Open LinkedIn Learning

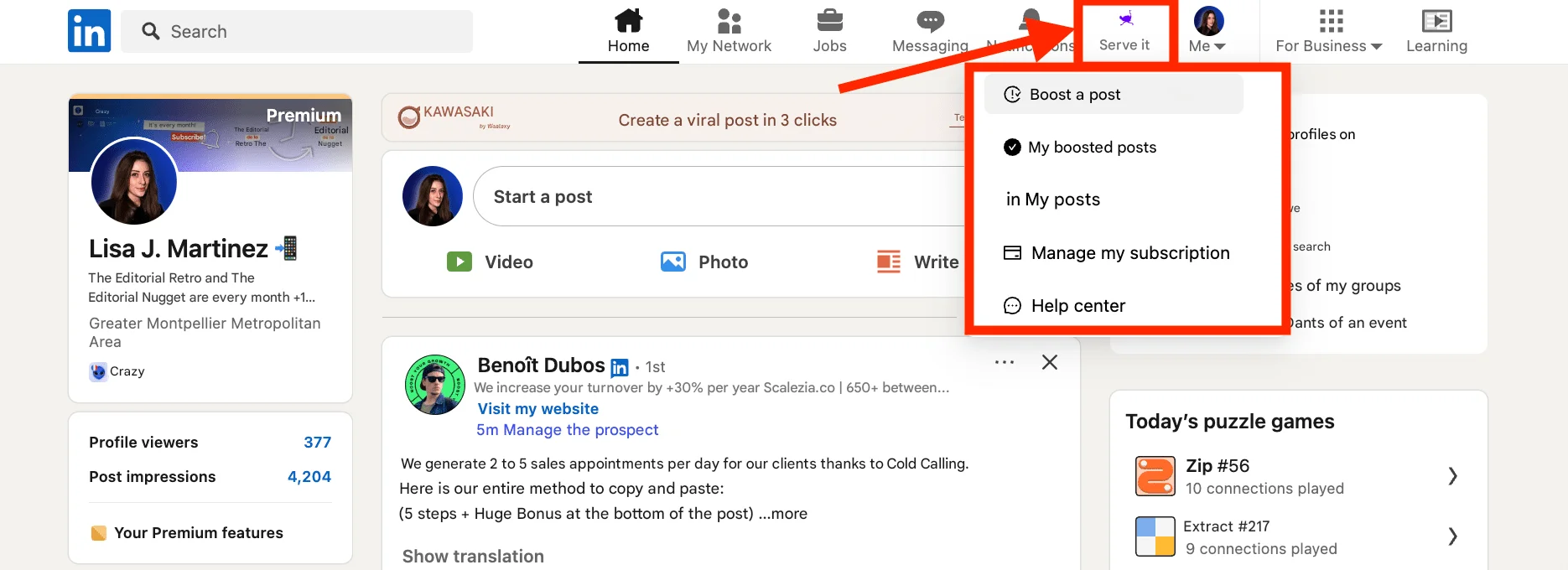(1436, 31)
